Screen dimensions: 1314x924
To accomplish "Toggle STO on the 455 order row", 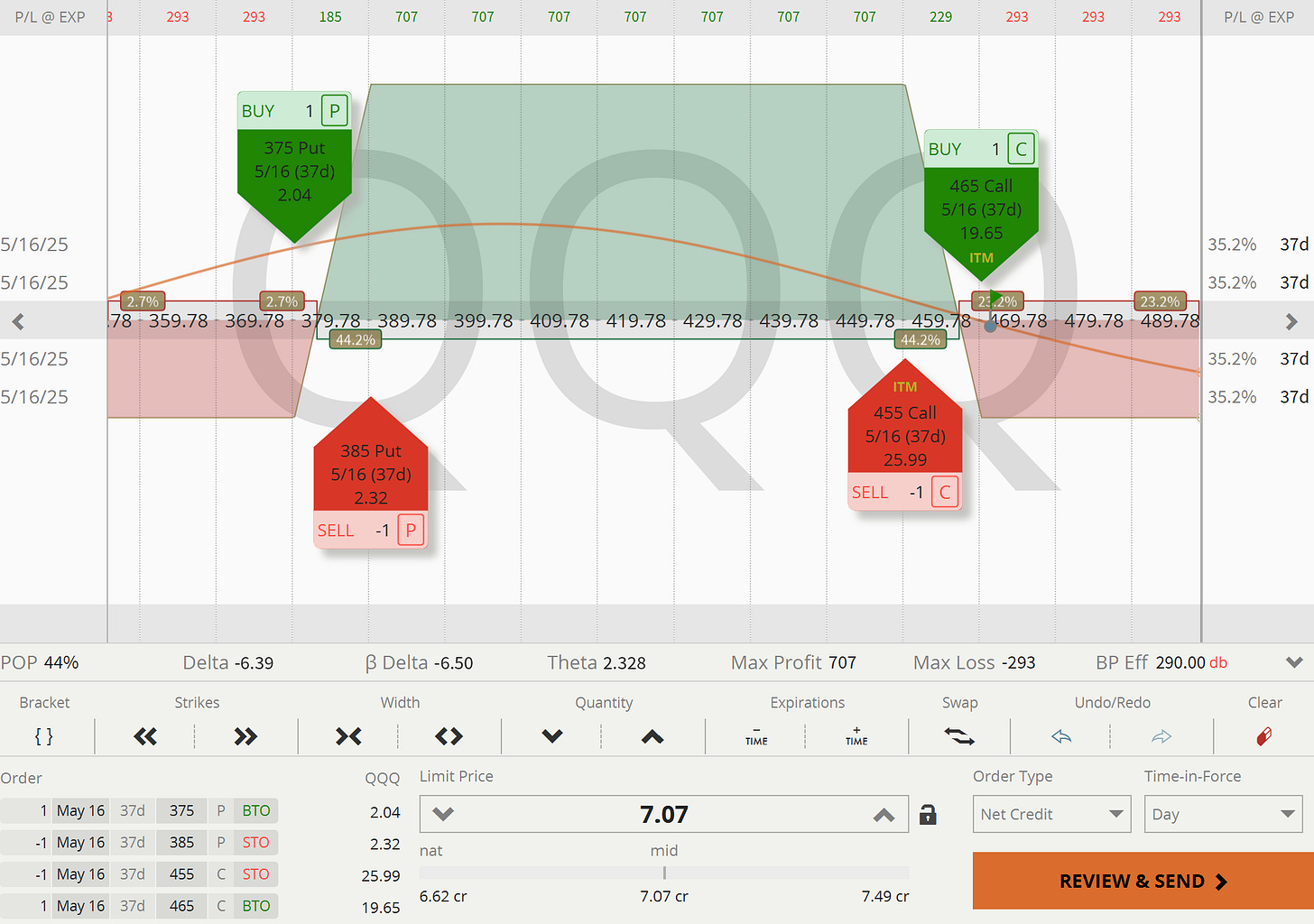I will tap(256, 873).
